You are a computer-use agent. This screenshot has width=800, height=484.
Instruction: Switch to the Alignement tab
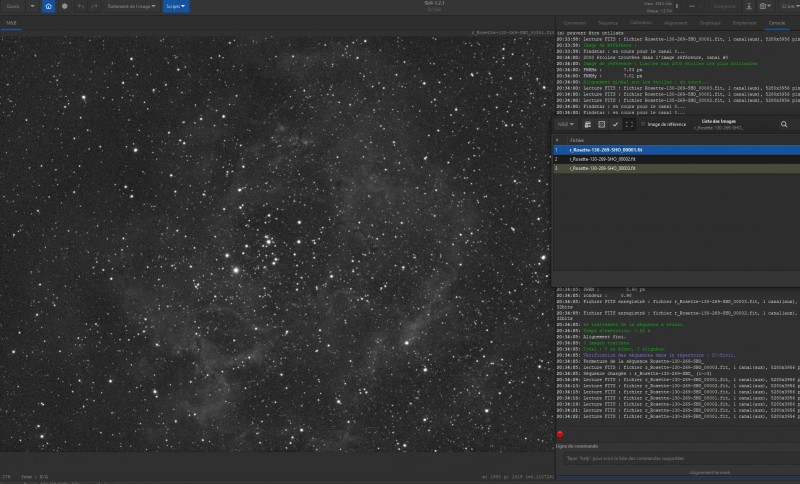tap(676, 23)
